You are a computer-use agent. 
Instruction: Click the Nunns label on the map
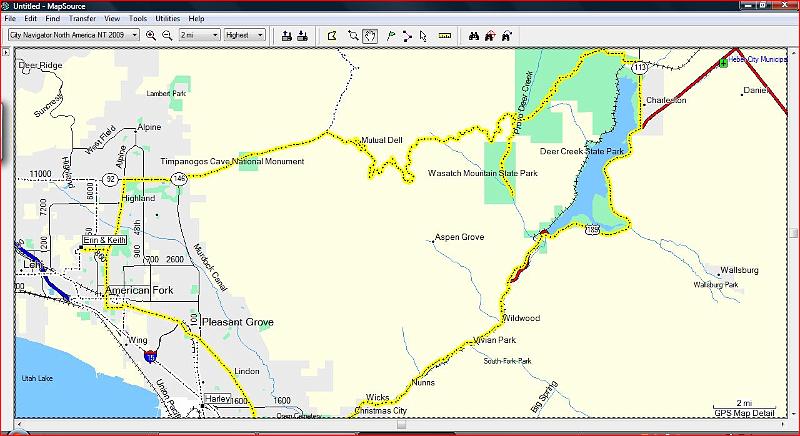tap(423, 382)
